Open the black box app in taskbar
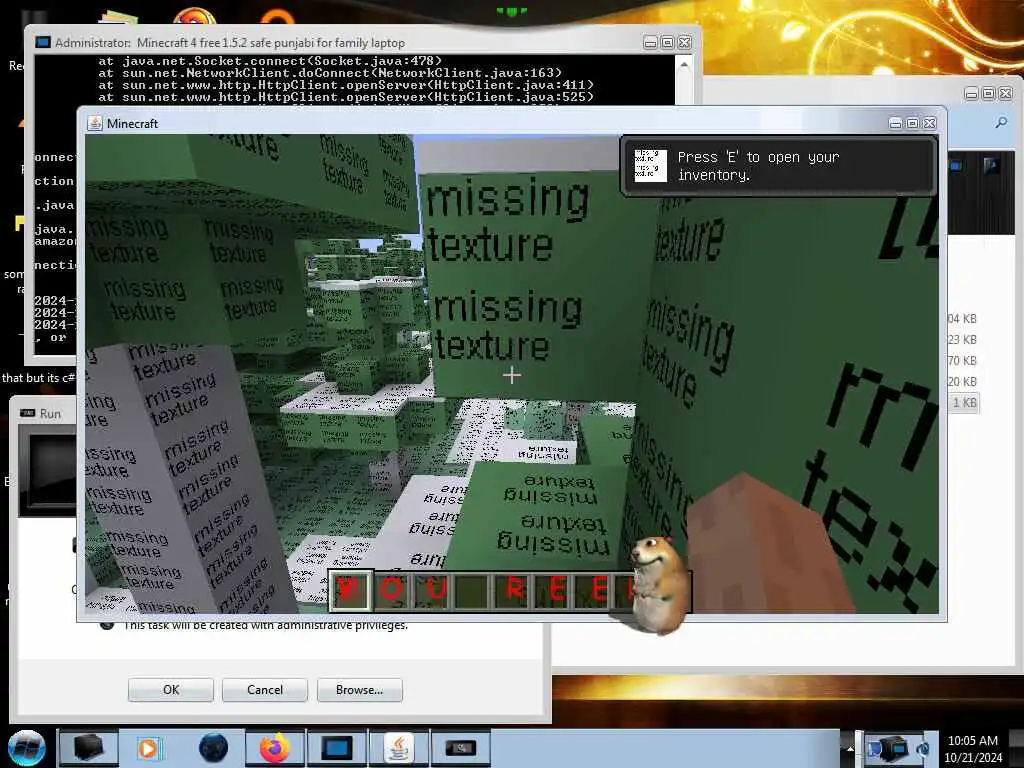This screenshot has height=768, width=1024. (x=88, y=748)
